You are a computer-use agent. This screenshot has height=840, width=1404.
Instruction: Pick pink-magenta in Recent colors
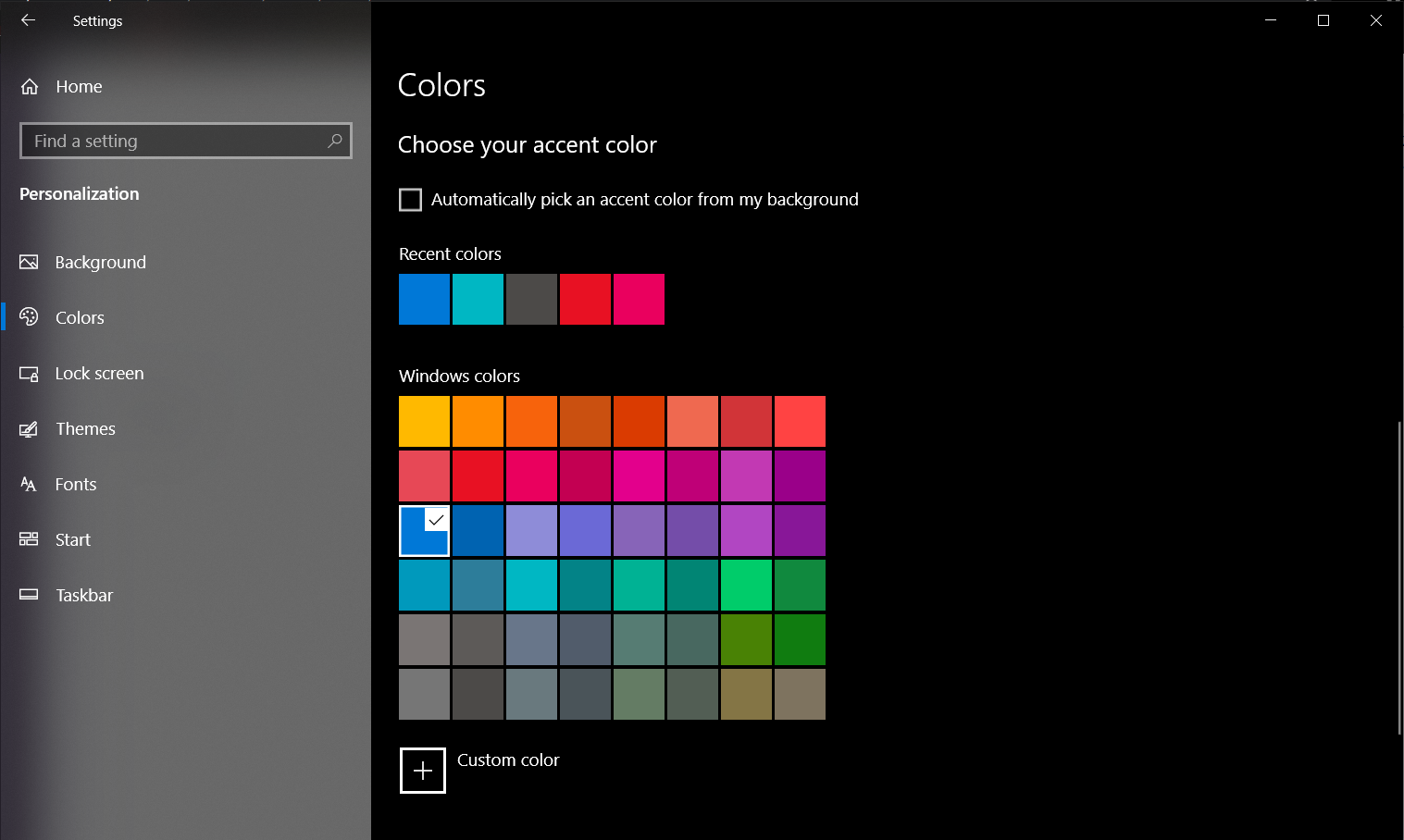click(x=639, y=299)
